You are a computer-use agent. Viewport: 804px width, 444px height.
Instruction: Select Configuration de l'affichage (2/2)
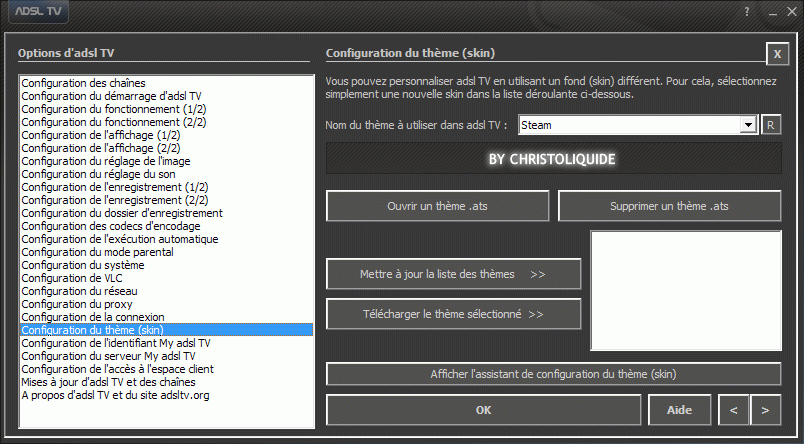[x=166, y=148]
